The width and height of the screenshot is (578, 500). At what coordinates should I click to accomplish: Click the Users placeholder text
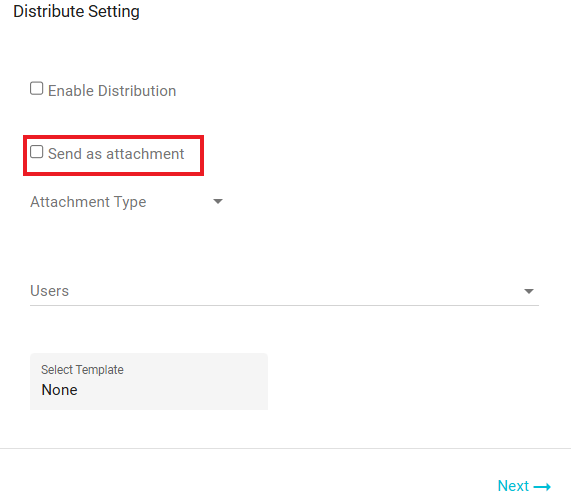coord(49,291)
